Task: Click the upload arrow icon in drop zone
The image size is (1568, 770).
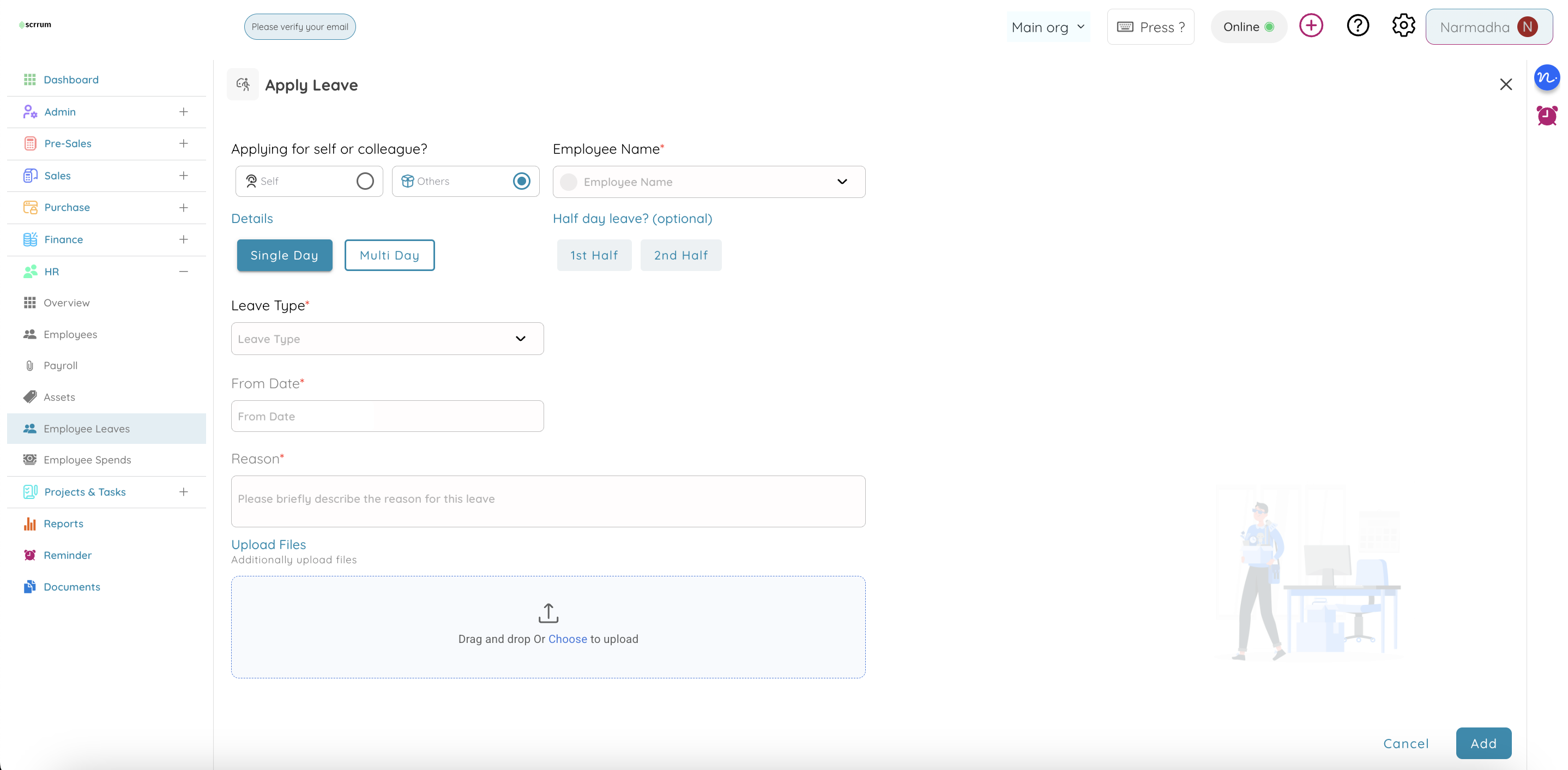Action: 548,613
